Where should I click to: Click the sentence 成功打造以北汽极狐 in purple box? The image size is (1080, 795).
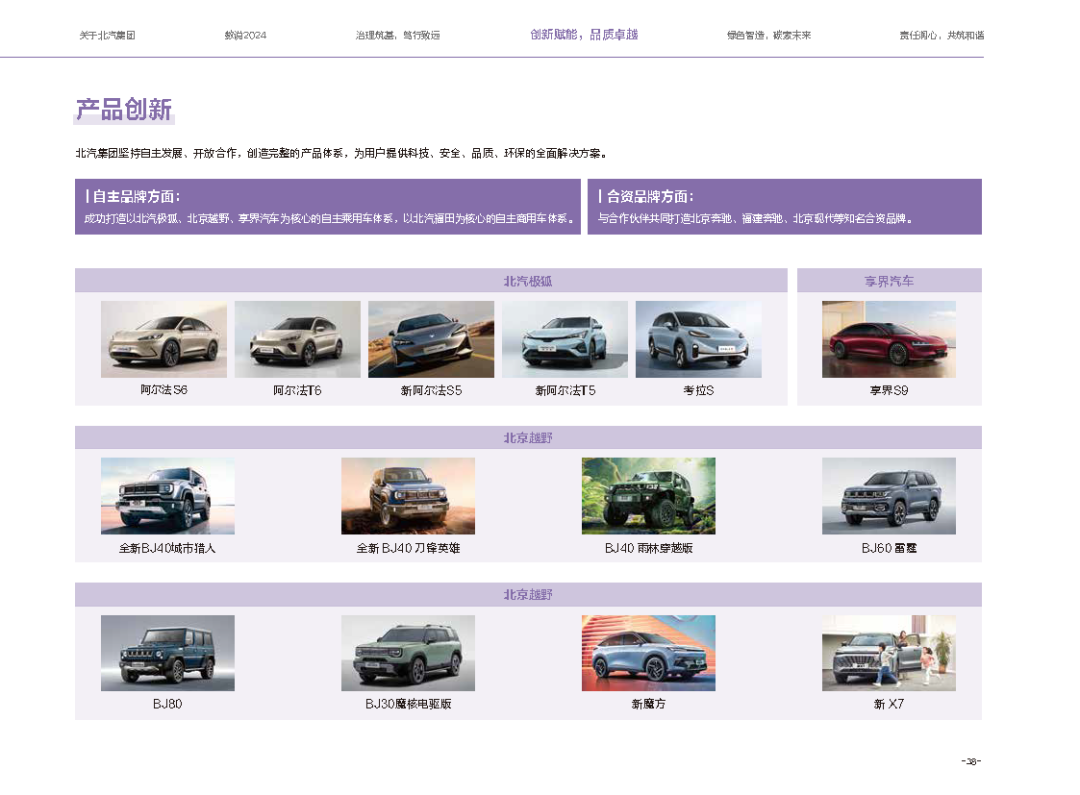329,218
